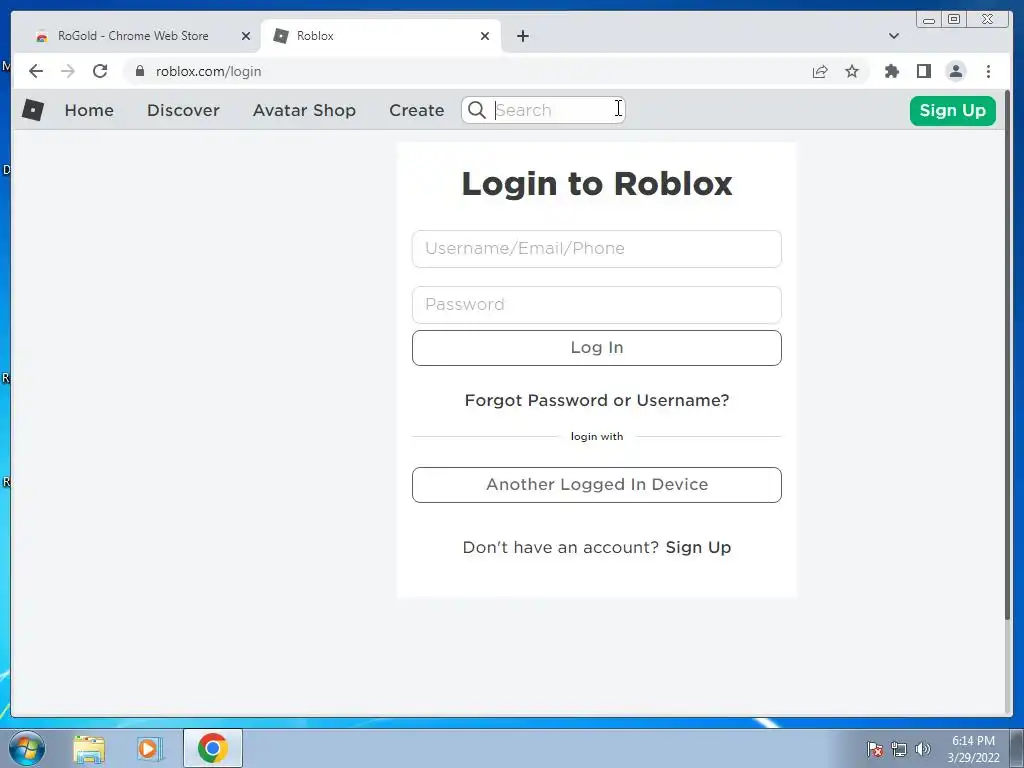Launch Windows Media Player from taskbar
Image resolution: width=1024 pixels, height=768 pixels.
pyautogui.click(x=150, y=748)
